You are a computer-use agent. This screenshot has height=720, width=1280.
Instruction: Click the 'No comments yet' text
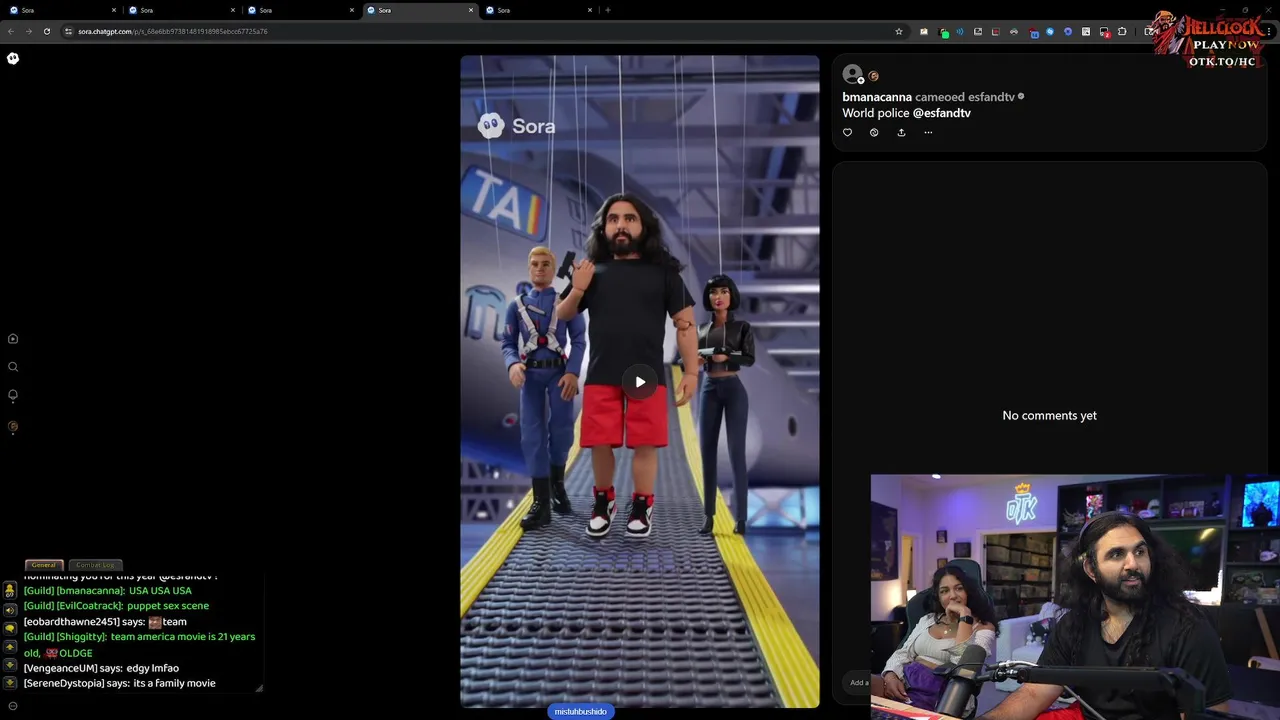click(x=1049, y=416)
